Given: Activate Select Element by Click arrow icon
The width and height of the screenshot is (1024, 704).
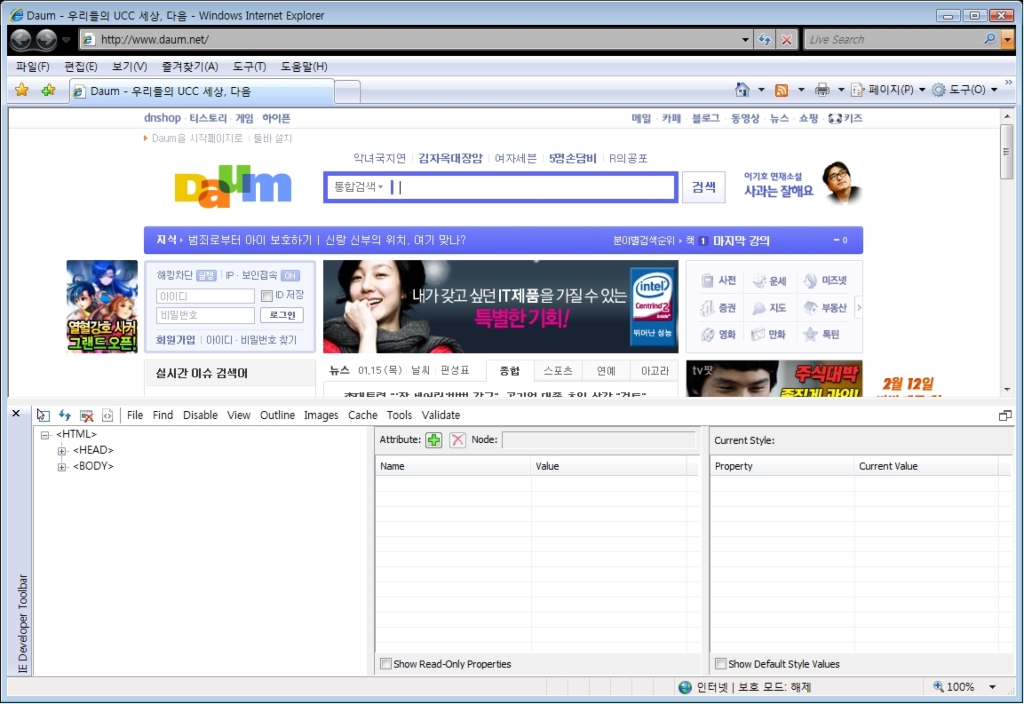Looking at the screenshot, I should click(x=43, y=415).
